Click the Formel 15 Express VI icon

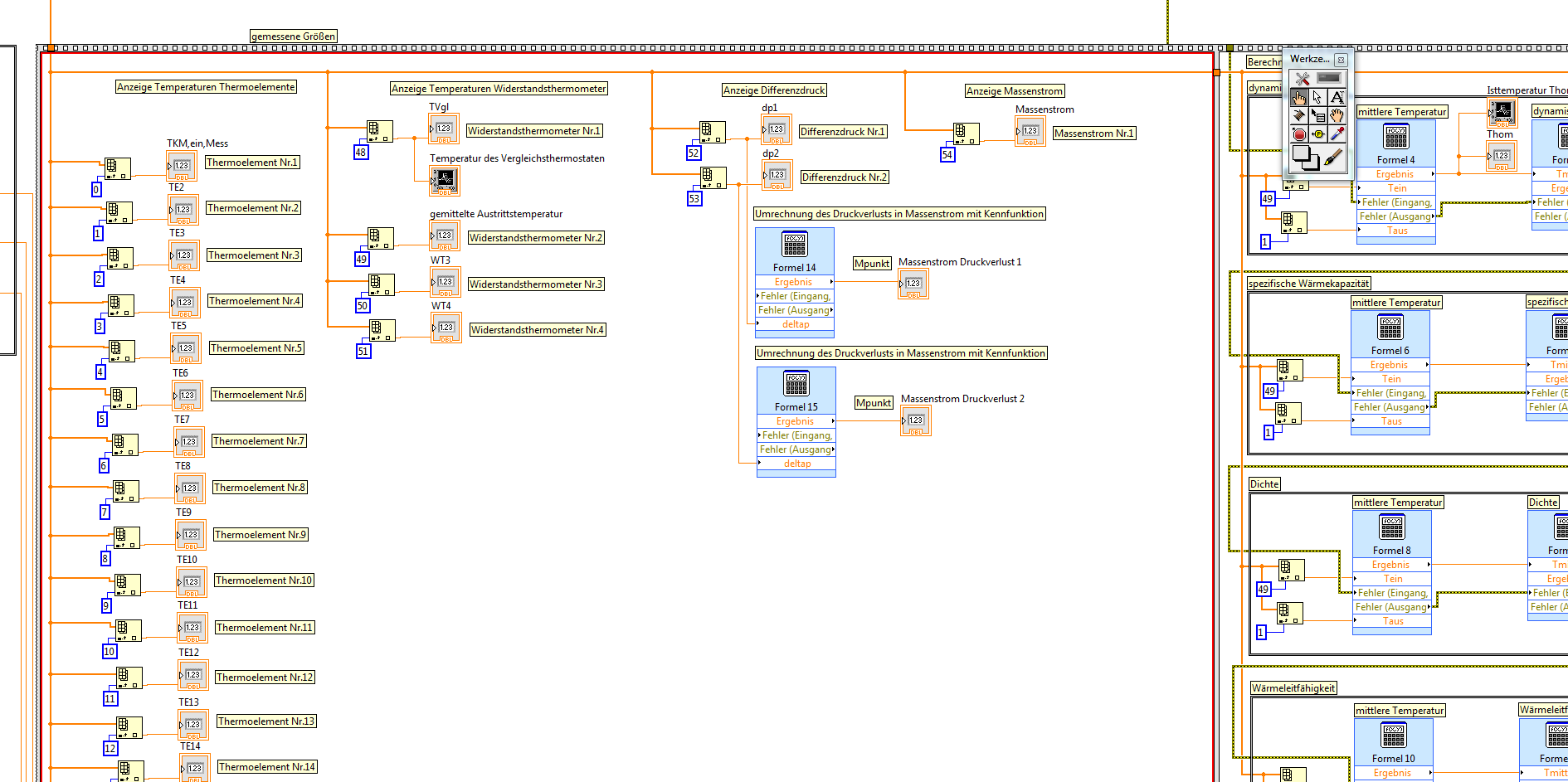pyautogui.click(x=796, y=383)
